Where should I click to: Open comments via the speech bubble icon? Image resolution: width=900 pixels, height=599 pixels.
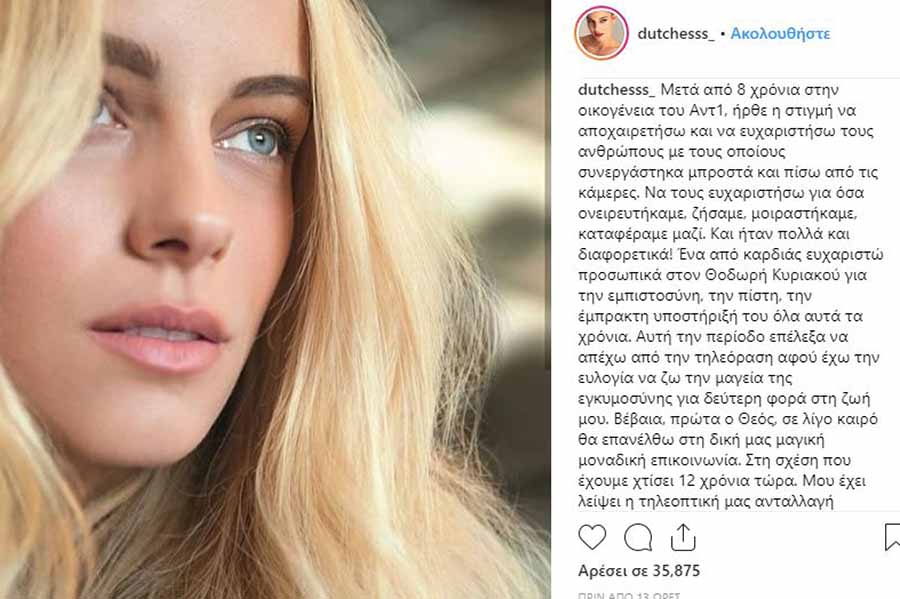tap(638, 537)
